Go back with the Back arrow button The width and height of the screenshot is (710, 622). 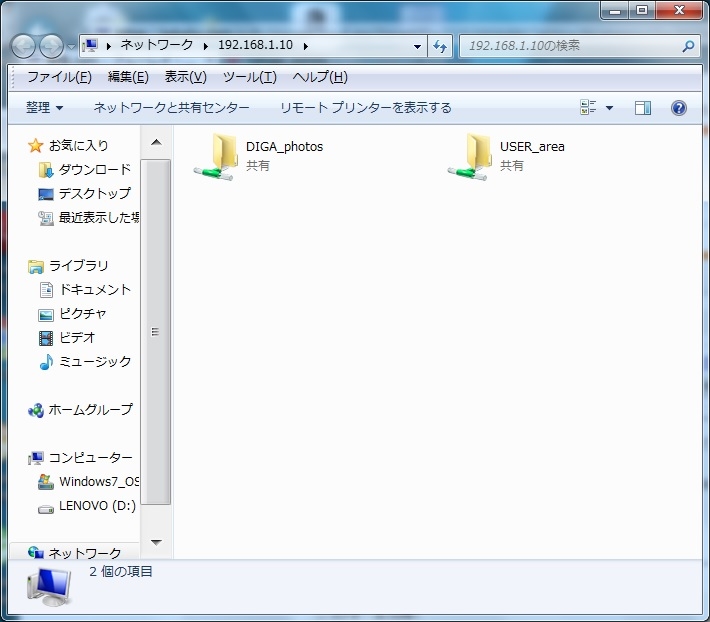point(23,46)
